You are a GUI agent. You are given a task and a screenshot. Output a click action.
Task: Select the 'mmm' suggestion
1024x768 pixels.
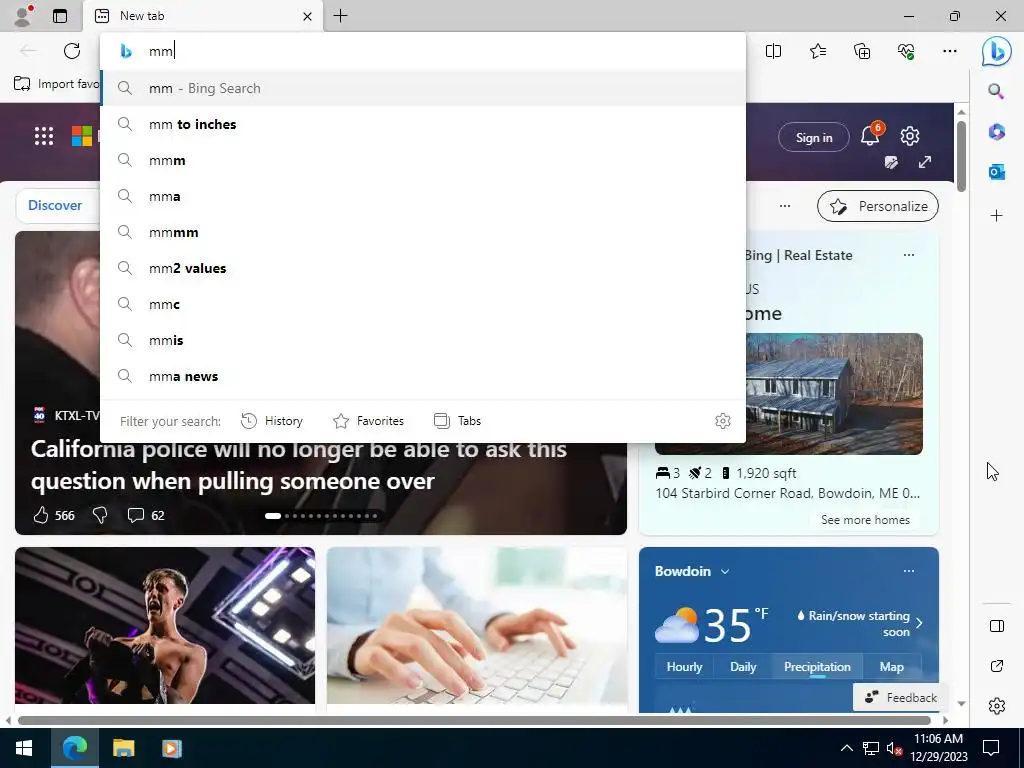423,160
